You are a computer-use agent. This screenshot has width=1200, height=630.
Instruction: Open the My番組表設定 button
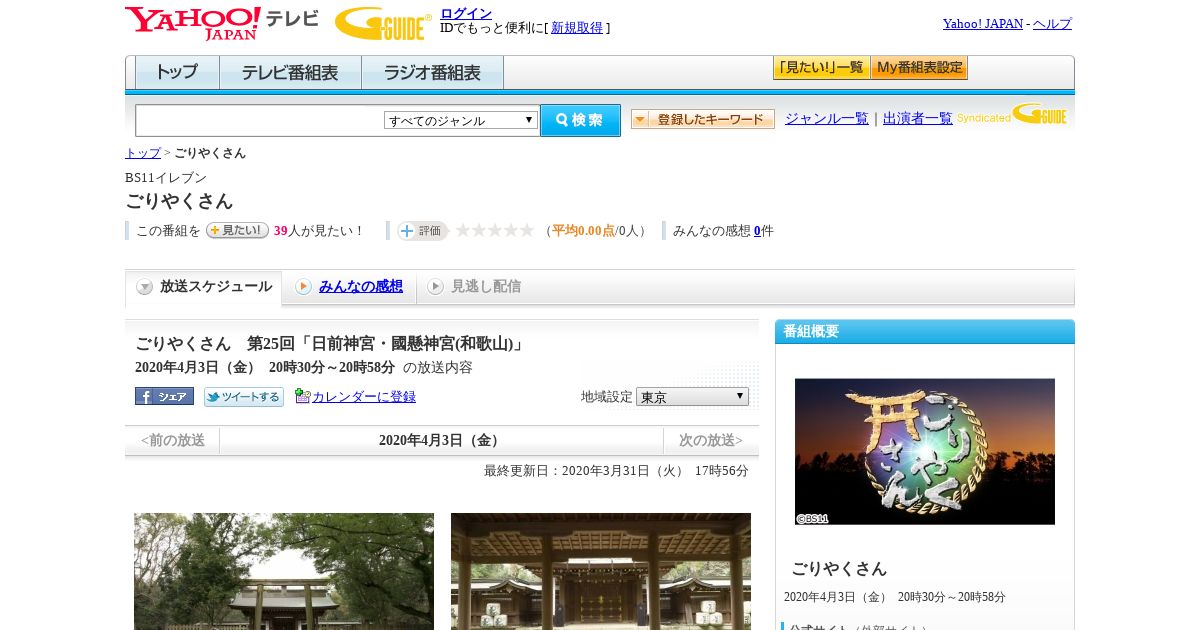click(919, 68)
